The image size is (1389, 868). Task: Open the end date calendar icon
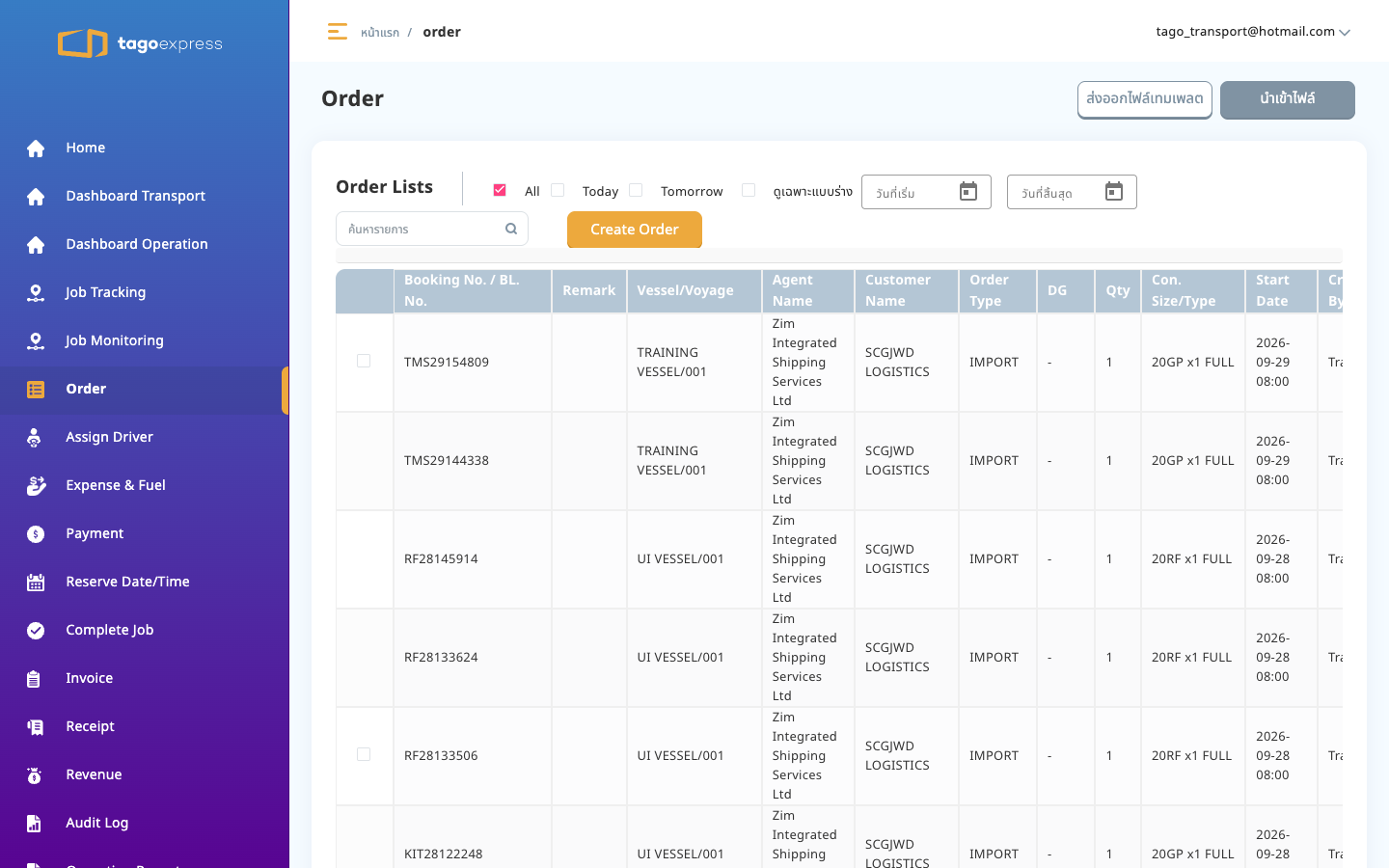click(1114, 192)
